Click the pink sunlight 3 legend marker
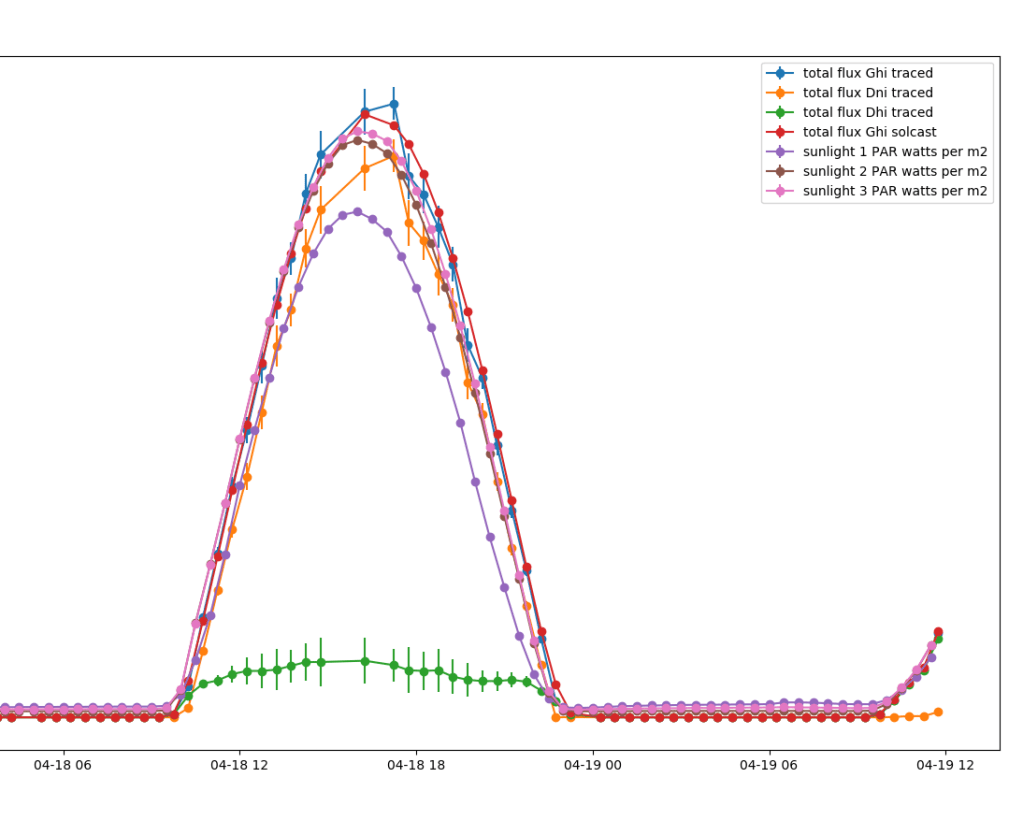The height and width of the screenshot is (835, 1023). coord(781,191)
